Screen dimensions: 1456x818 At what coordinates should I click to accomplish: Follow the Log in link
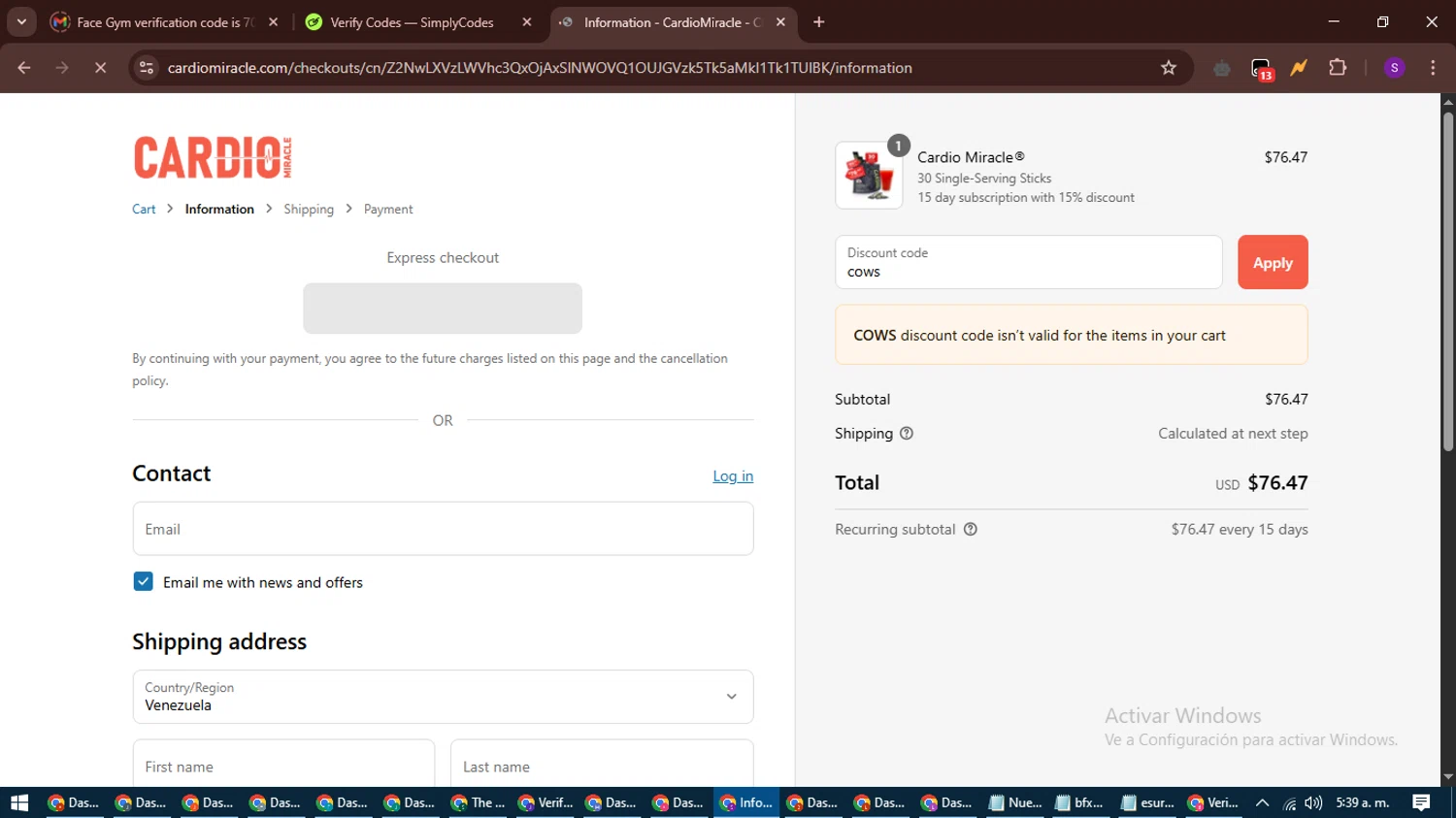click(733, 476)
